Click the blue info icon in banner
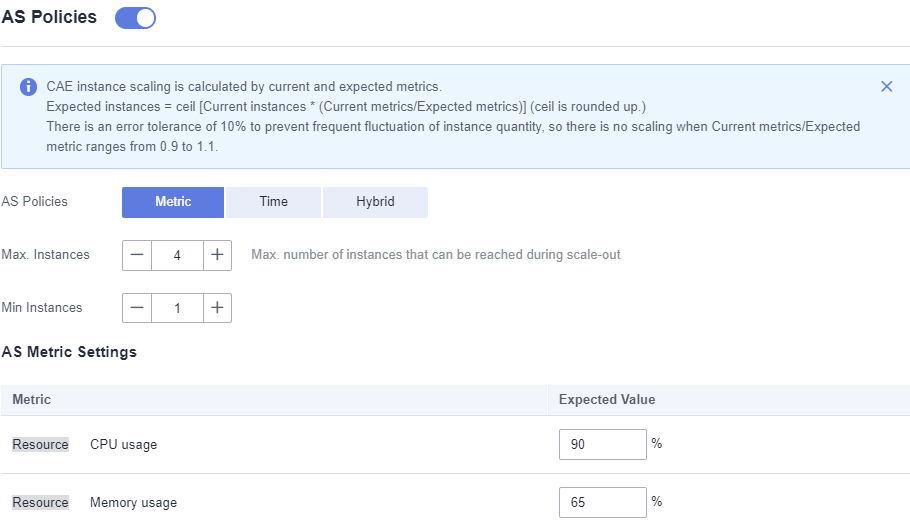 point(28,87)
